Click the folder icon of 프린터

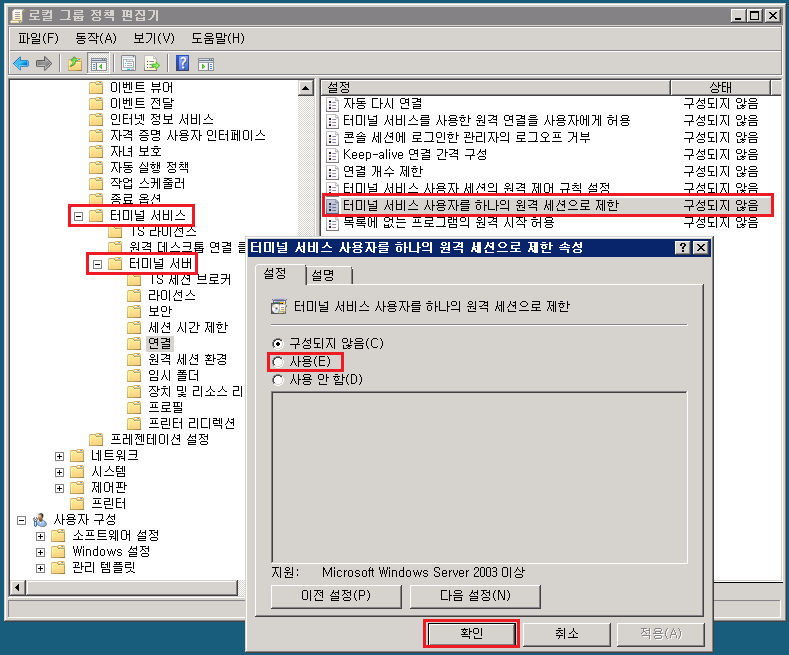[77, 503]
